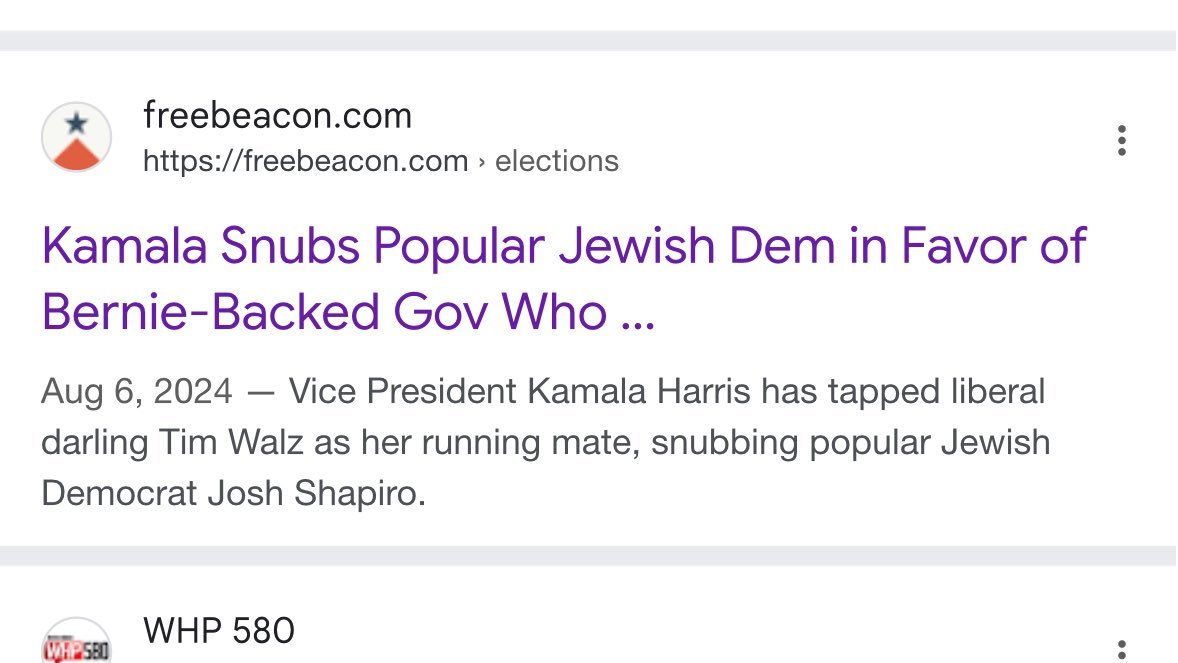Click the WHP 580 station logo
This screenshot has width=1178, height=663.
(x=76, y=642)
